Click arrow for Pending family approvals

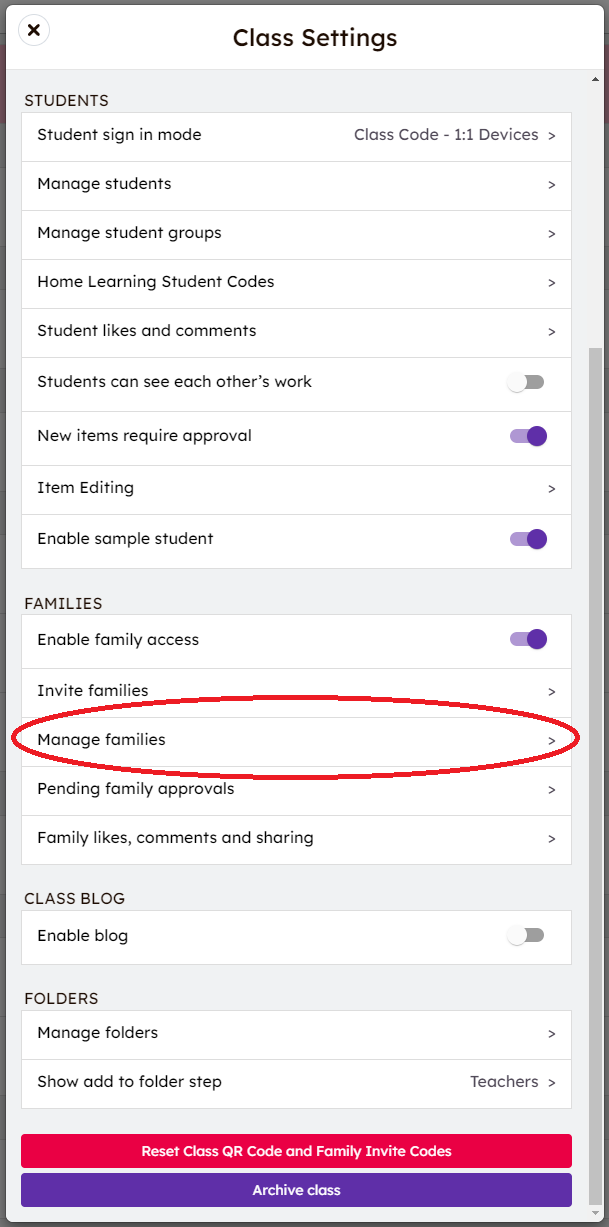tap(551, 790)
